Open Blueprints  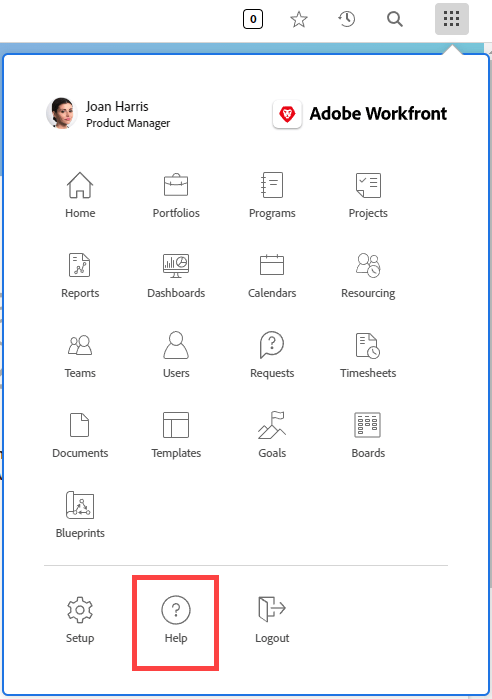[80, 515]
